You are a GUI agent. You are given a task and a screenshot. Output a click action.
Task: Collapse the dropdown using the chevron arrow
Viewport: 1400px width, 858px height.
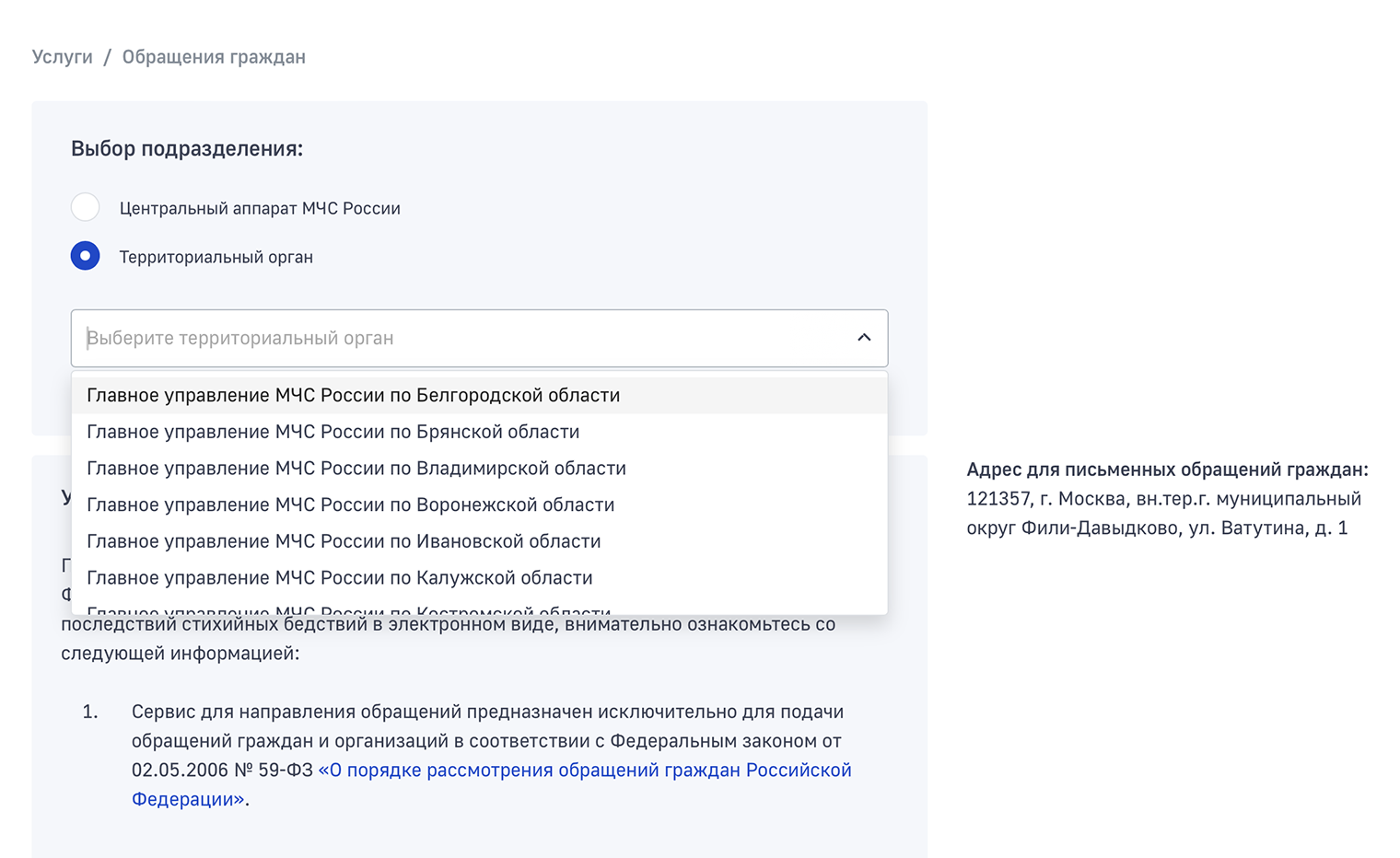pos(864,338)
